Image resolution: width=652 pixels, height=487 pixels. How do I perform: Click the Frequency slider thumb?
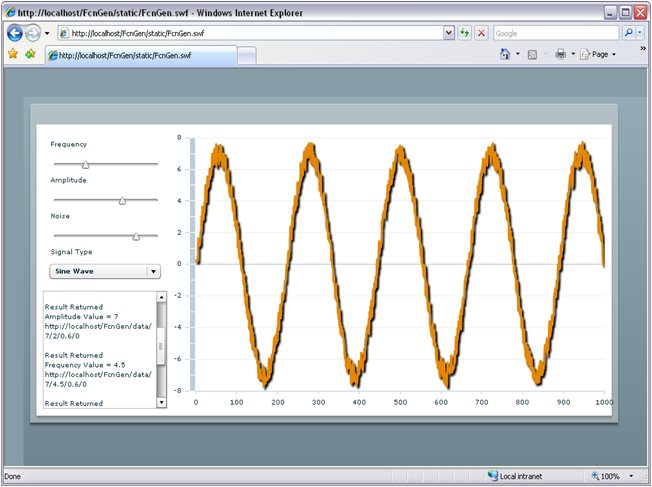85,164
